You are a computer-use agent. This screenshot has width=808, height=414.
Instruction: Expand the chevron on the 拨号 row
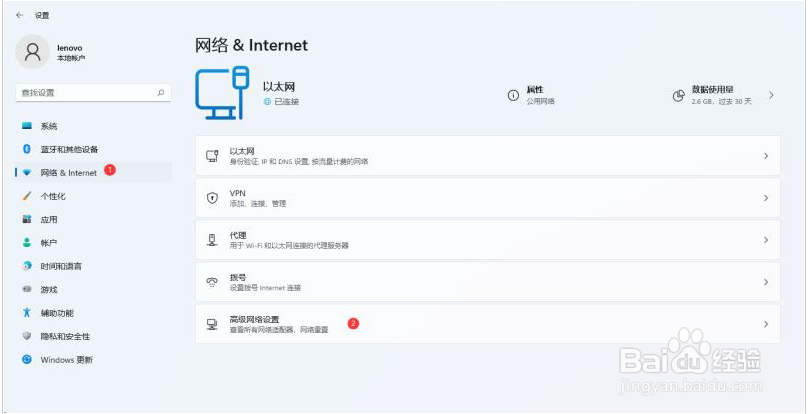(x=766, y=282)
